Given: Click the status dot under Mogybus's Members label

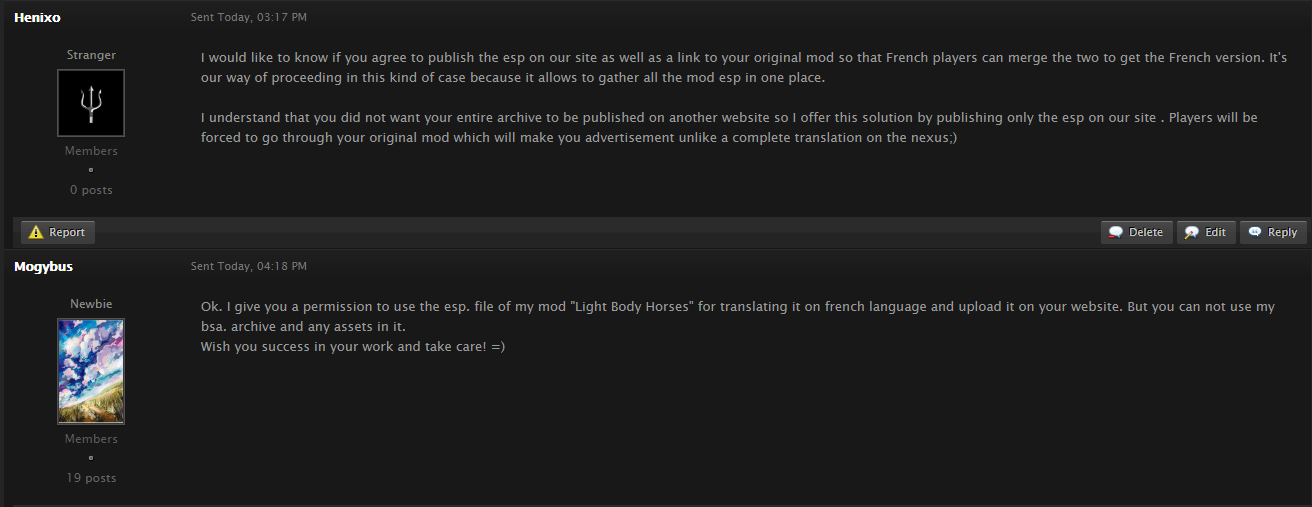Looking at the screenshot, I should 91,458.
